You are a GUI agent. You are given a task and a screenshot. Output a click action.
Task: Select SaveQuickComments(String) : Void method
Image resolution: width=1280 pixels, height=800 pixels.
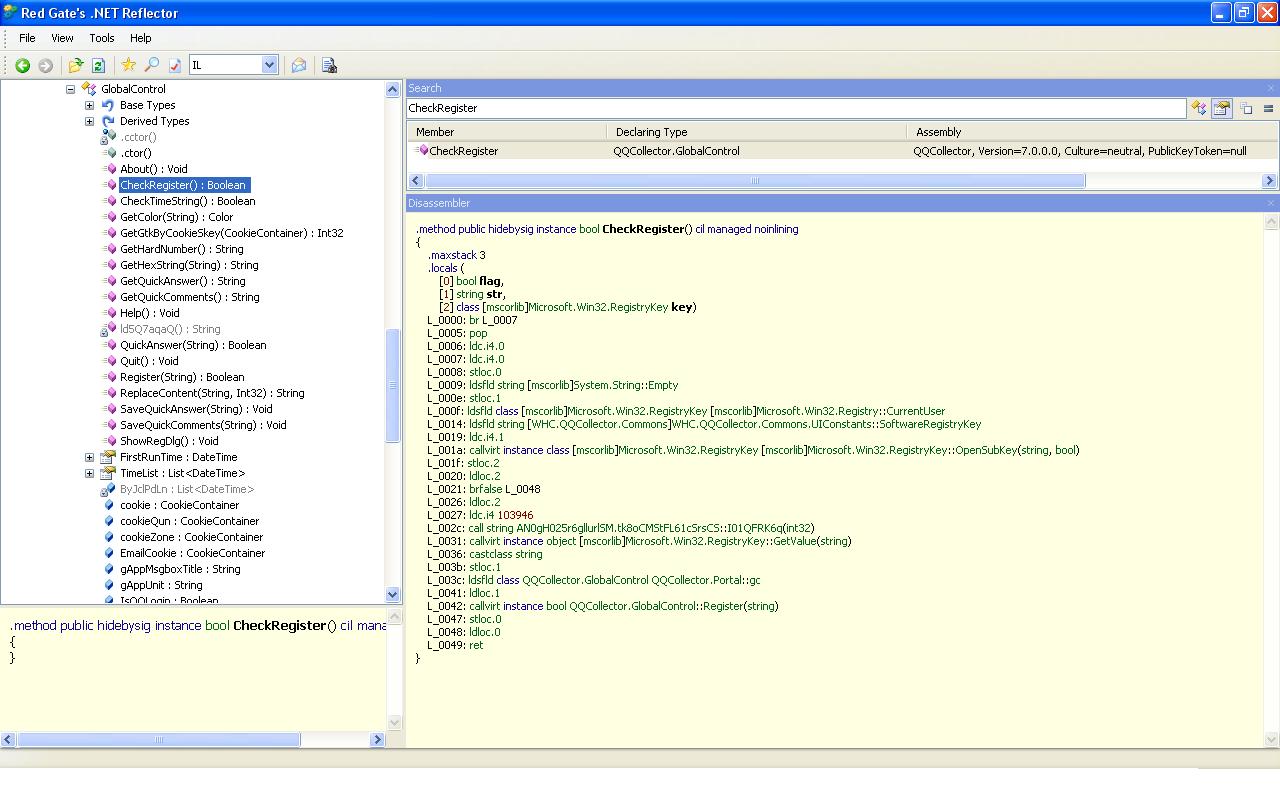pyautogui.click(x=203, y=425)
